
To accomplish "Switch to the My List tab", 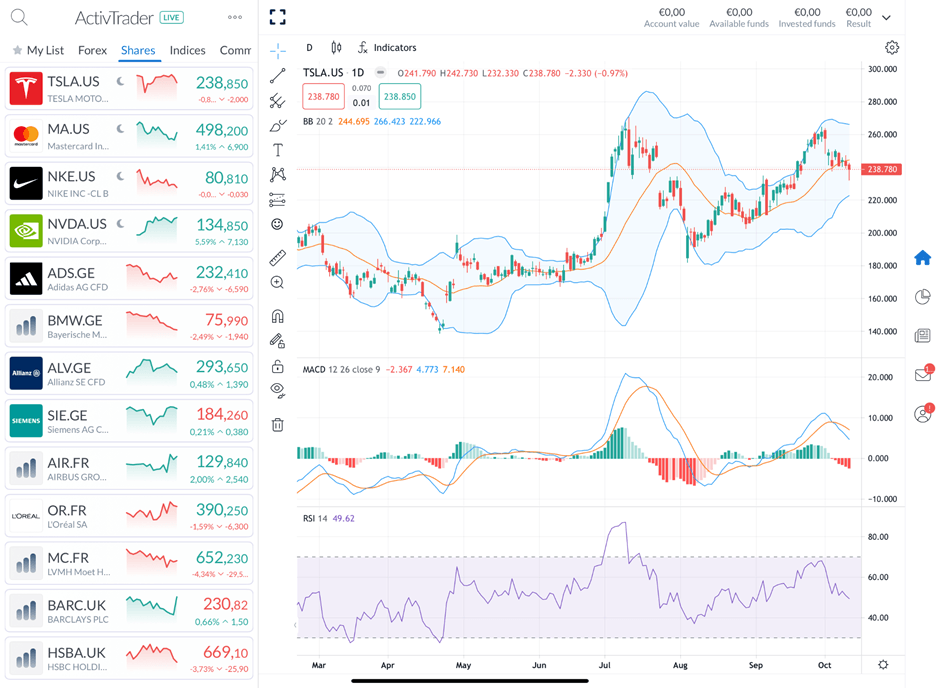I will (38, 50).
